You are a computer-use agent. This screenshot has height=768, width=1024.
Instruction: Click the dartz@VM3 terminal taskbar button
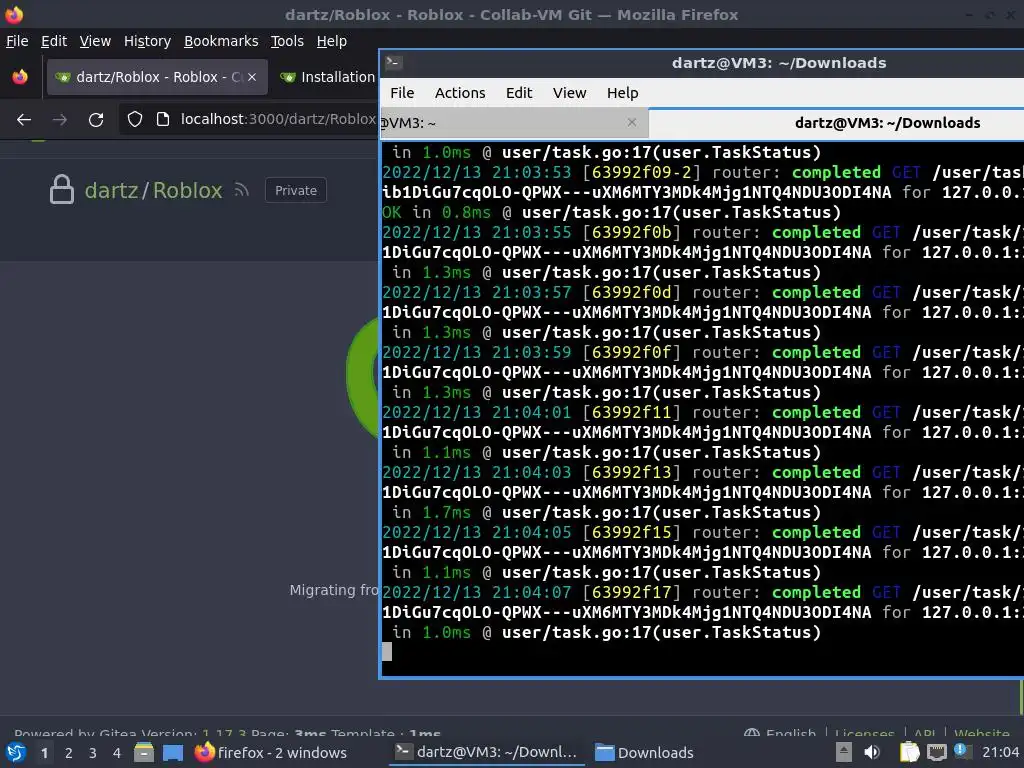click(487, 752)
